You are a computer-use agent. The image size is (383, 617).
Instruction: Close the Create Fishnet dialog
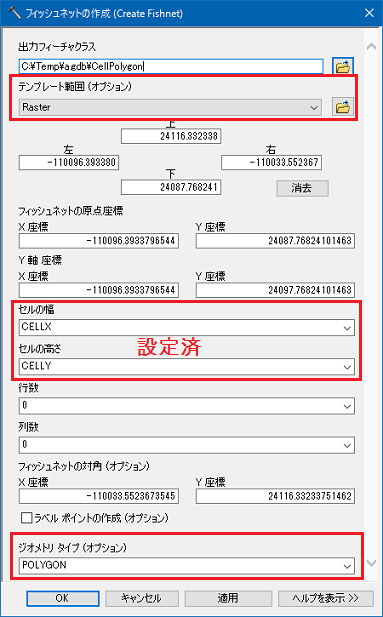(x=369, y=13)
